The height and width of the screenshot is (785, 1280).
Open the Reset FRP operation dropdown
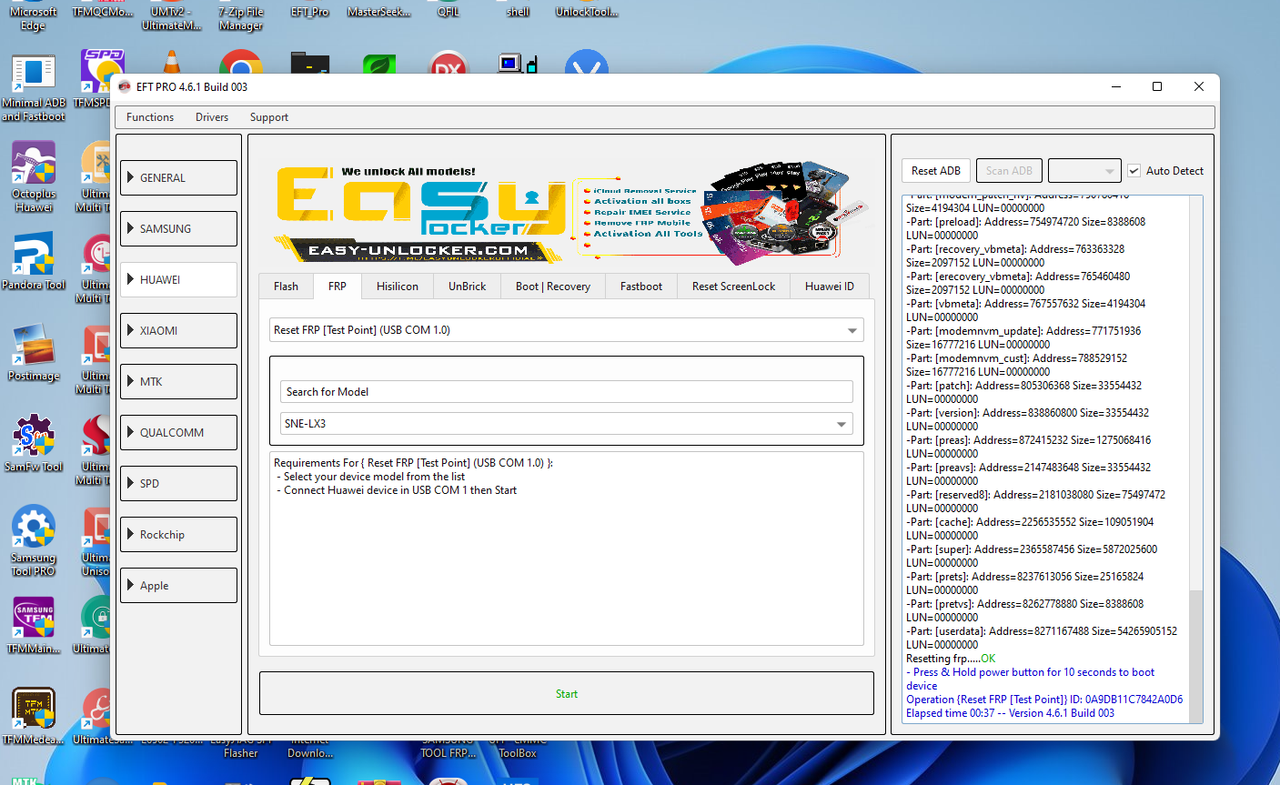(566, 330)
